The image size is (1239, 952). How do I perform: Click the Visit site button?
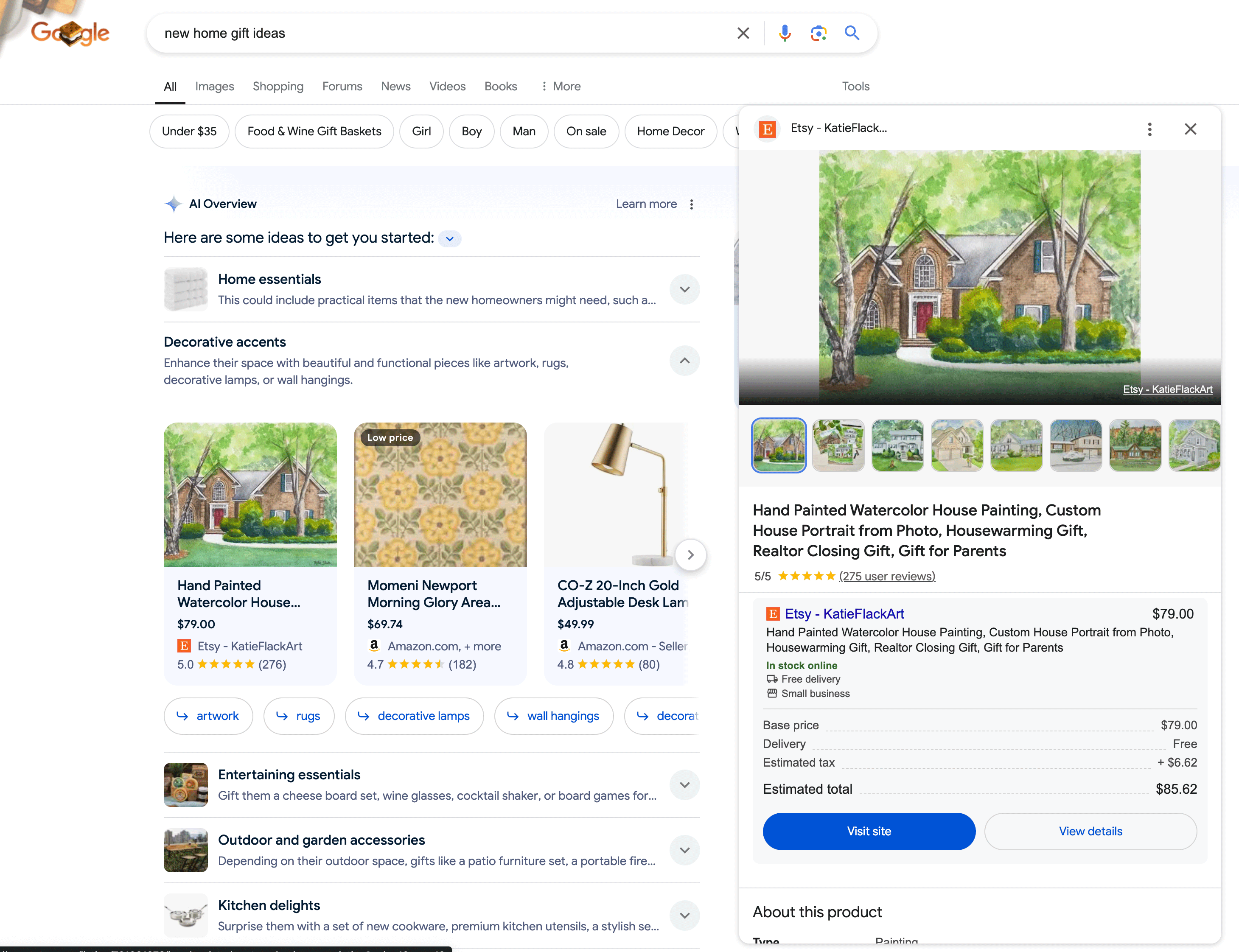868,831
